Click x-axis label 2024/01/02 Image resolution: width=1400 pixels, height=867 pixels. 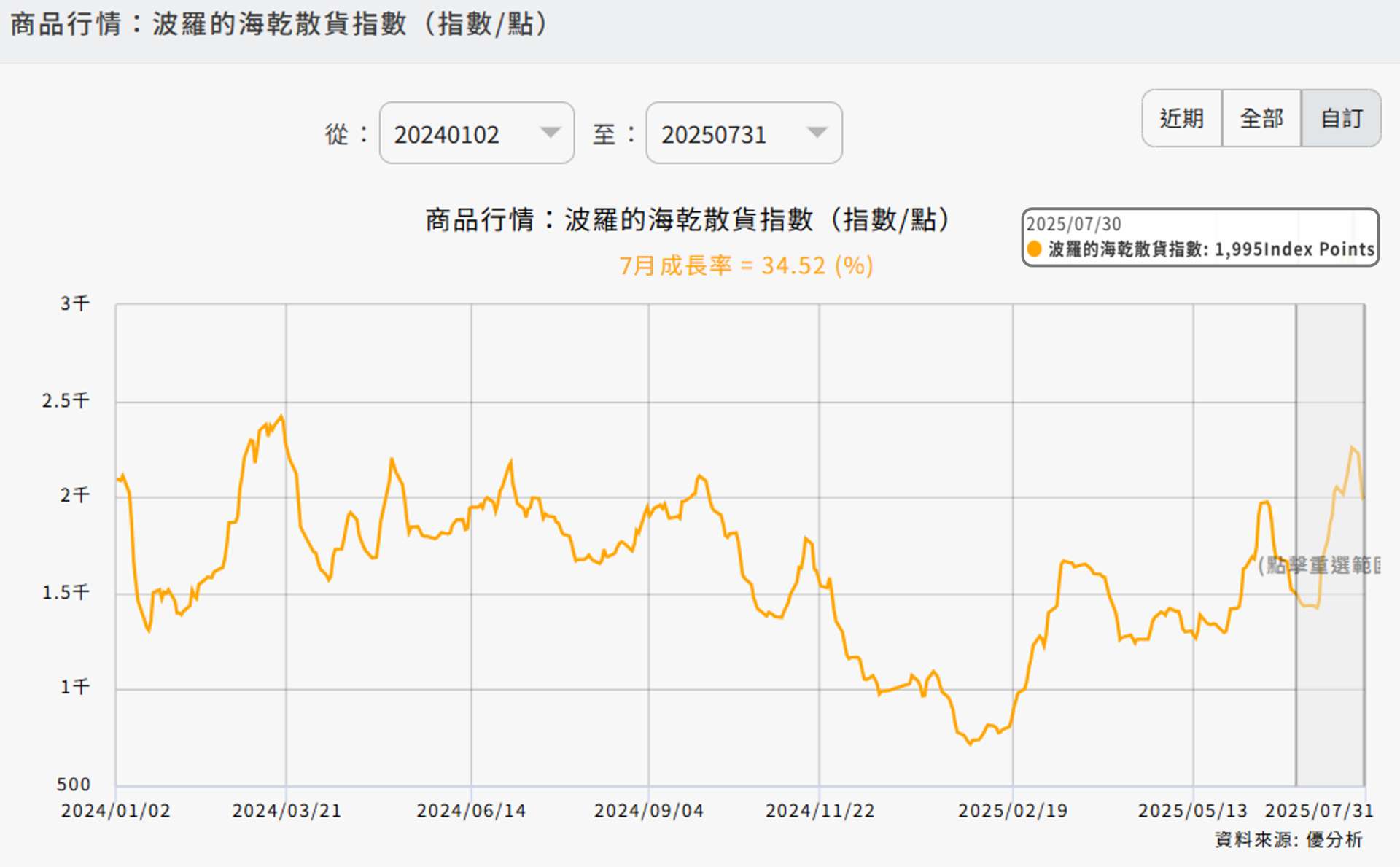pyautogui.click(x=115, y=811)
